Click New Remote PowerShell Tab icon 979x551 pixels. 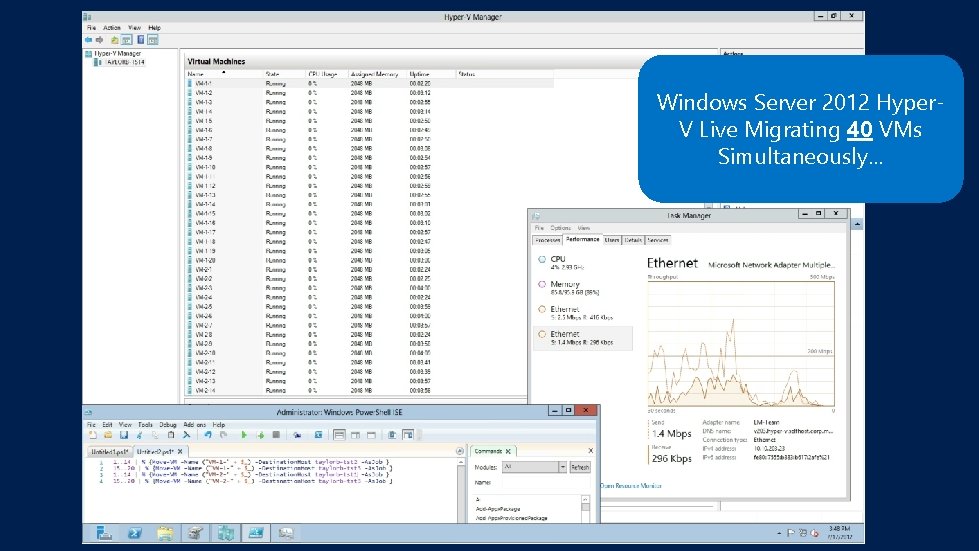click(297, 435)
